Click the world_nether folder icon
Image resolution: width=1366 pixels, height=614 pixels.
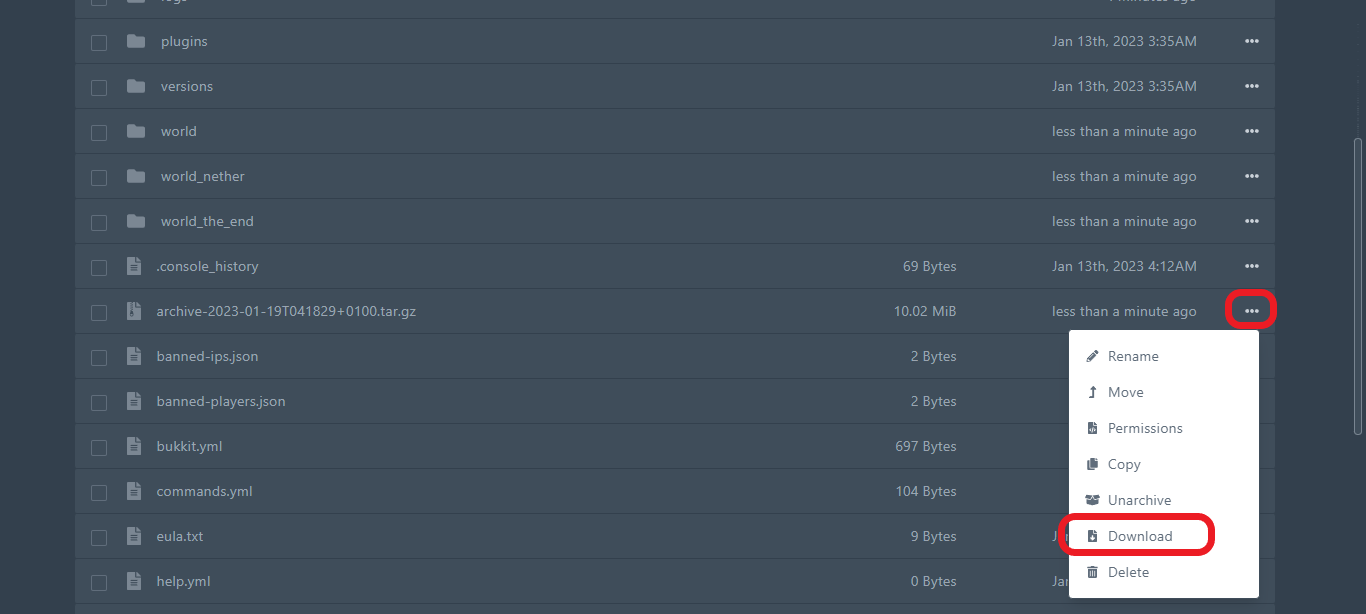(x=136, y=176)
